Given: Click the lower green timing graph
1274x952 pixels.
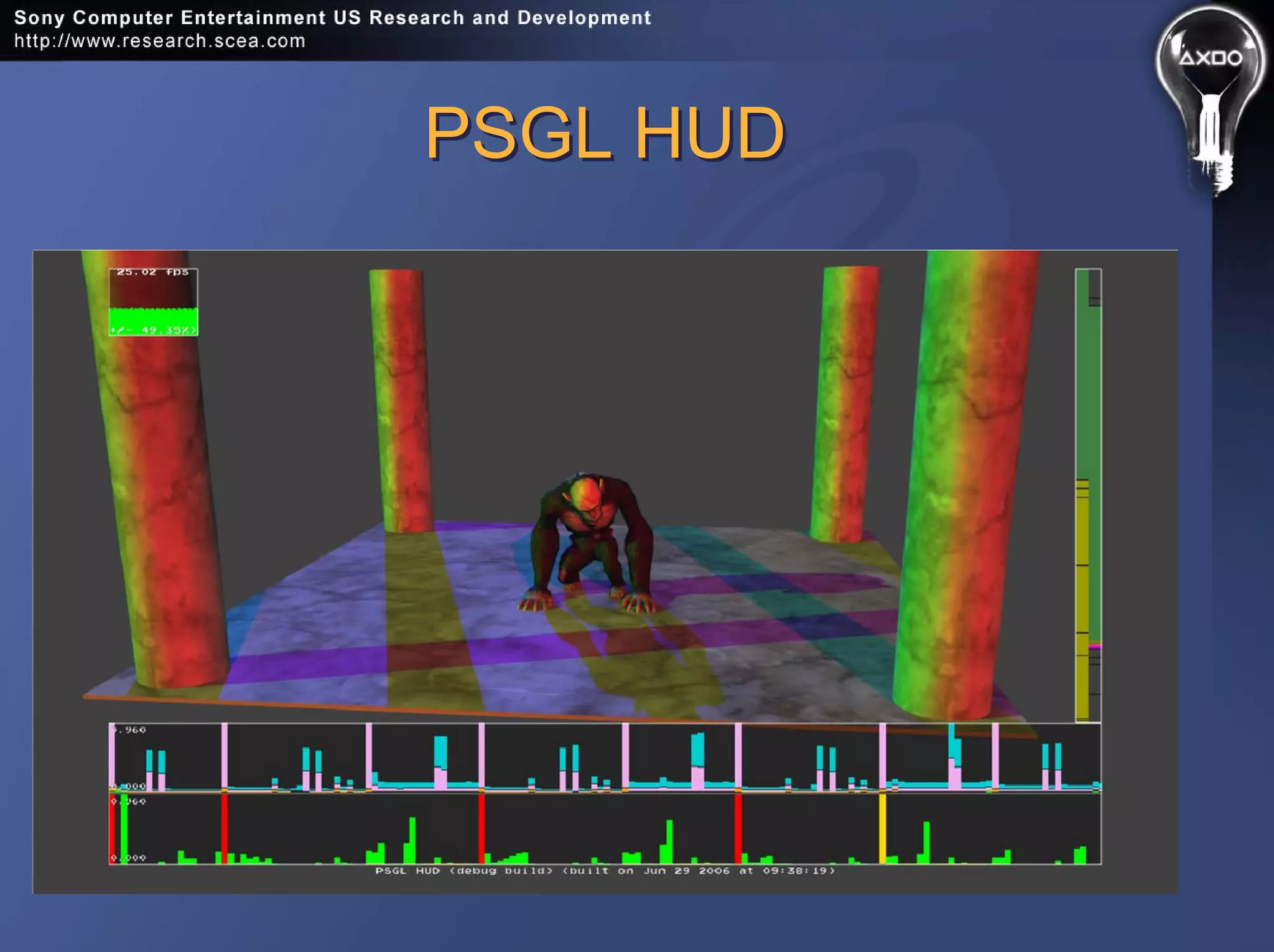Looking at the screenshot, I should coord(605,829).
